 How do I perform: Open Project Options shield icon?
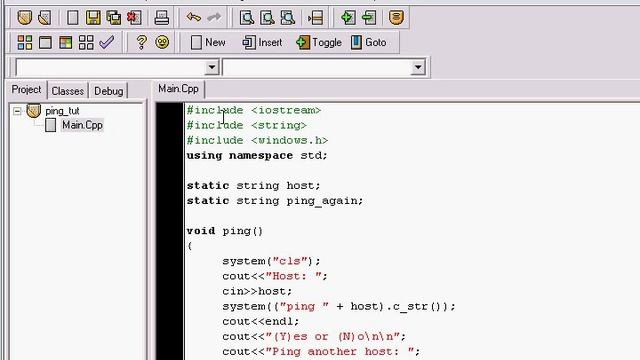point(396,18)
